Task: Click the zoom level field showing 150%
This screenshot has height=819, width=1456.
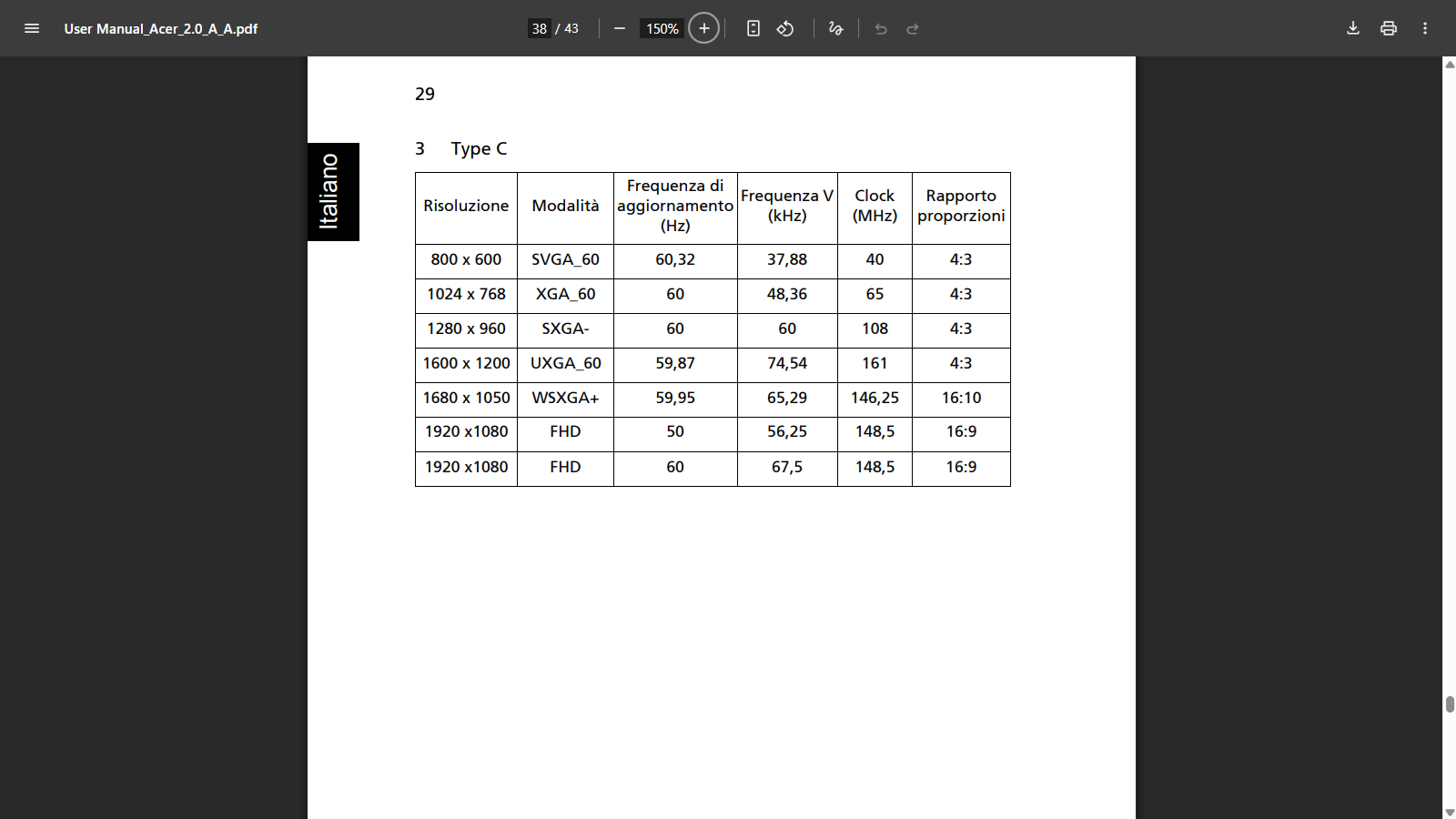Action: click(x=662, y=28)
